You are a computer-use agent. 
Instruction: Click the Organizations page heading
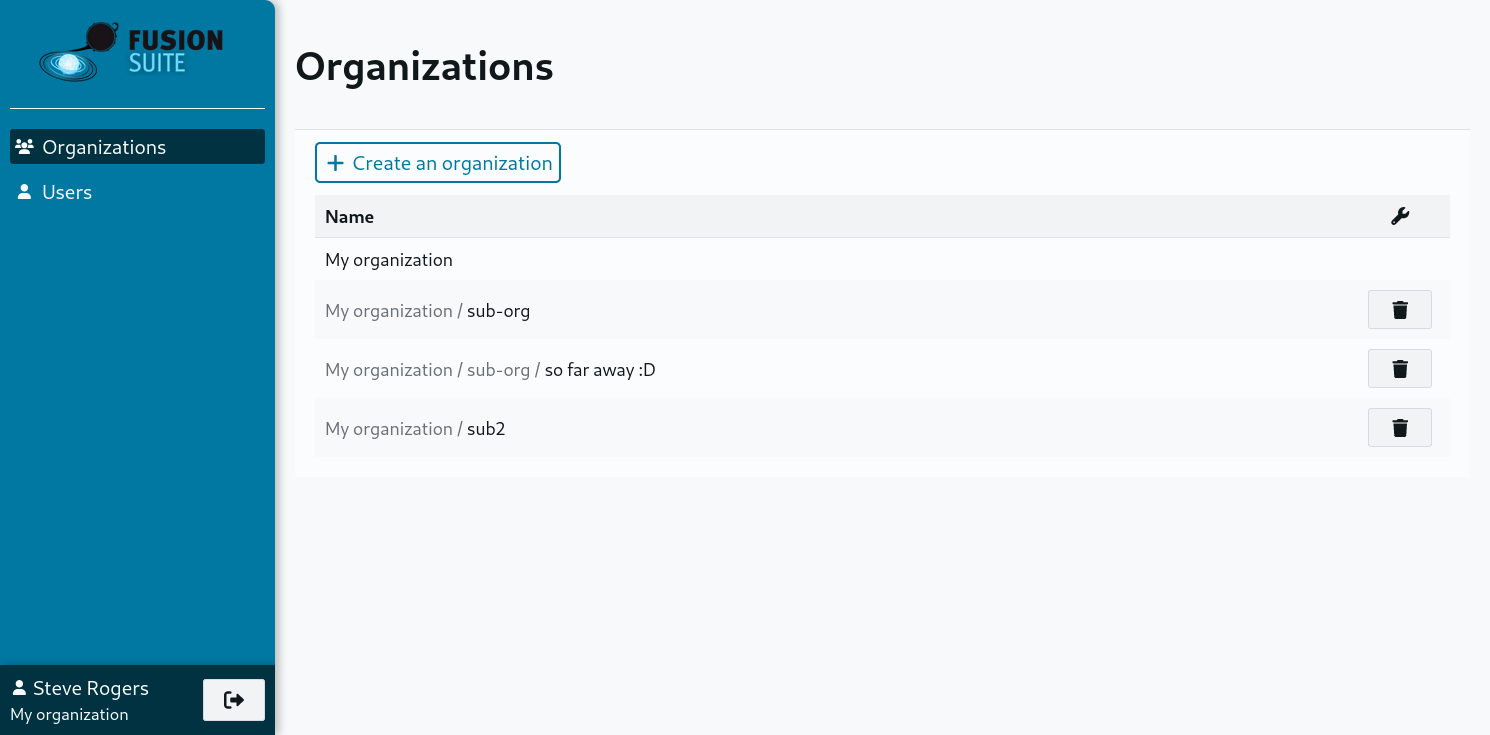(x=424, y=67)
